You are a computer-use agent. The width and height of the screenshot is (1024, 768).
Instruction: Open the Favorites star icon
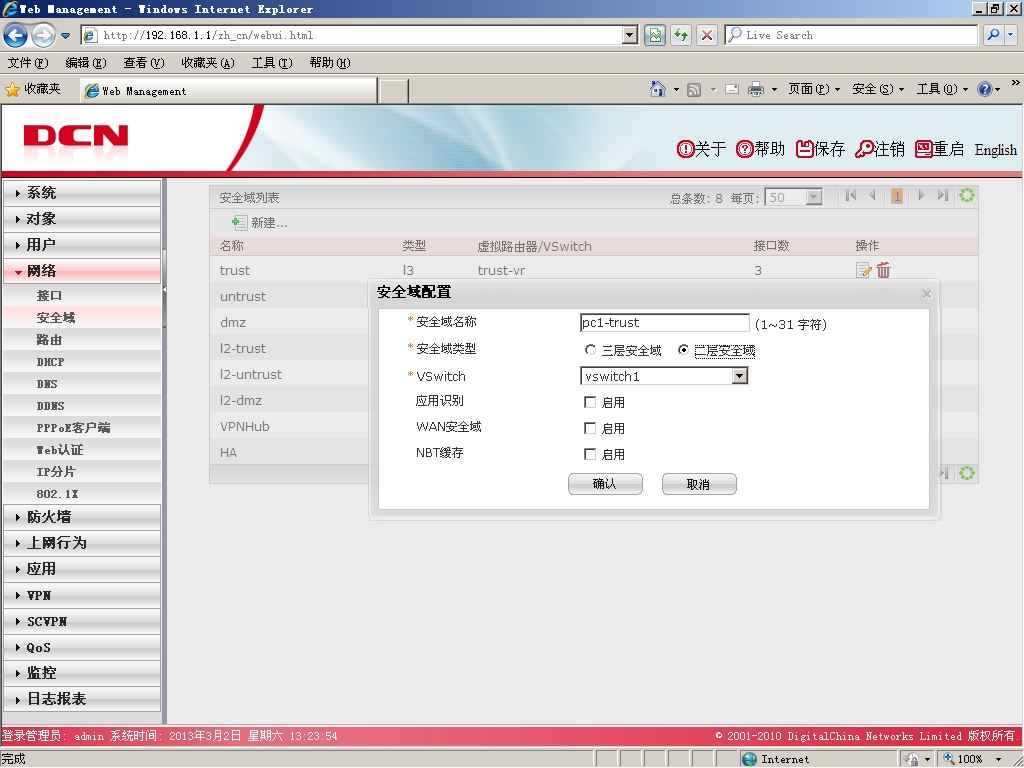(x=12, y=89)
